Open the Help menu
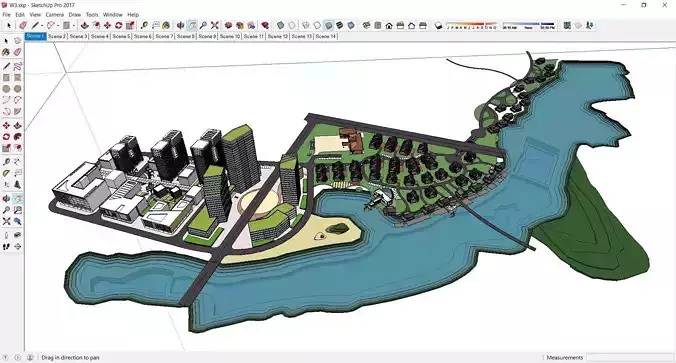Image resolution: width=676 pixels, height=363 pixels. pyautogui.click(x=133, y=15)
